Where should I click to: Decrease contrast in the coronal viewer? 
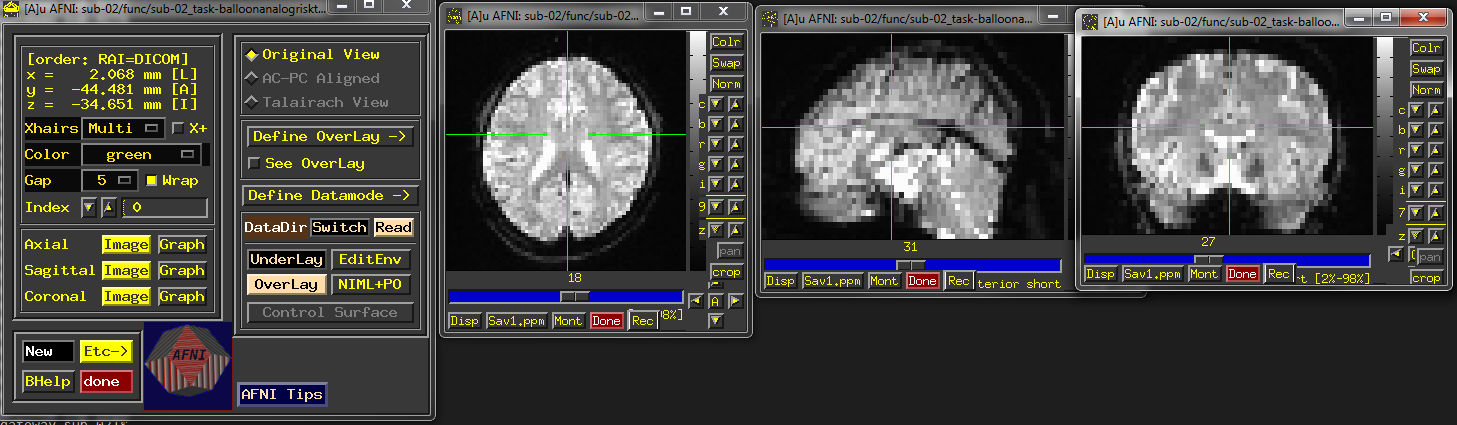pos(1416,110)
